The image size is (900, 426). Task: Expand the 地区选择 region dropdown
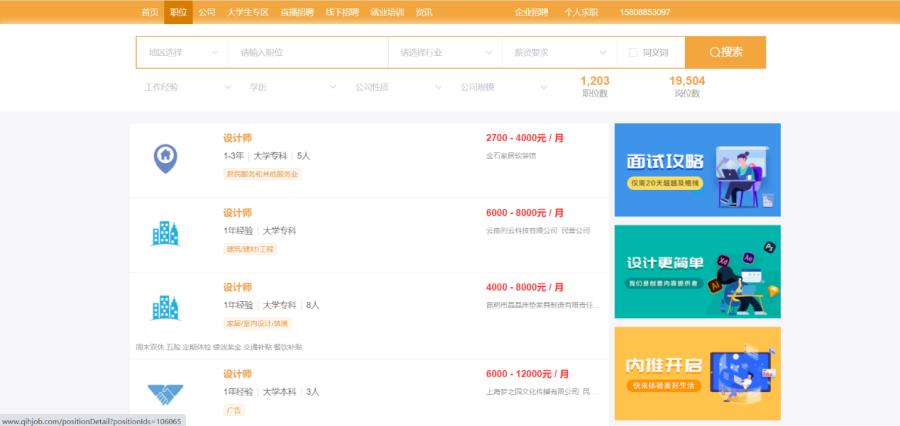[182, 53]
